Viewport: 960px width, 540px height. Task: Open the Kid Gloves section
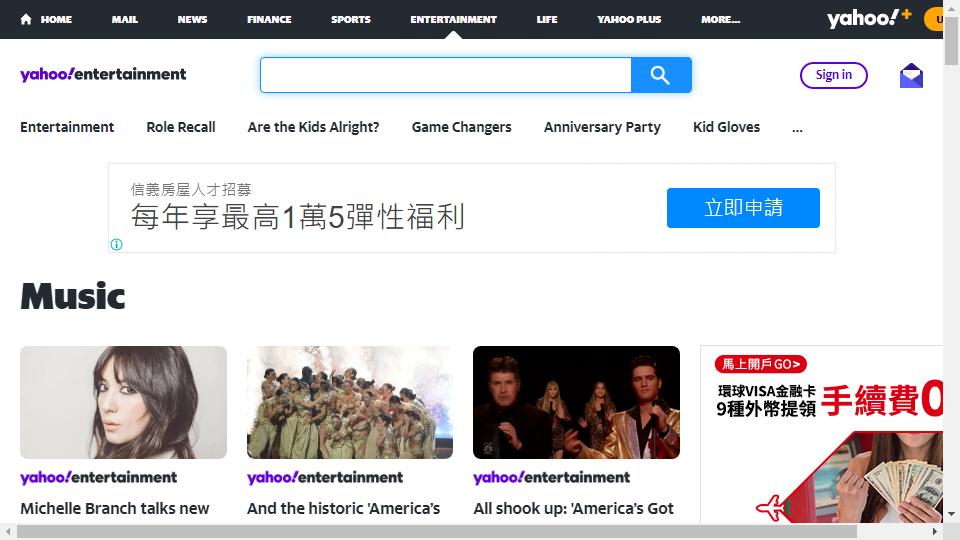coord(726,127)
